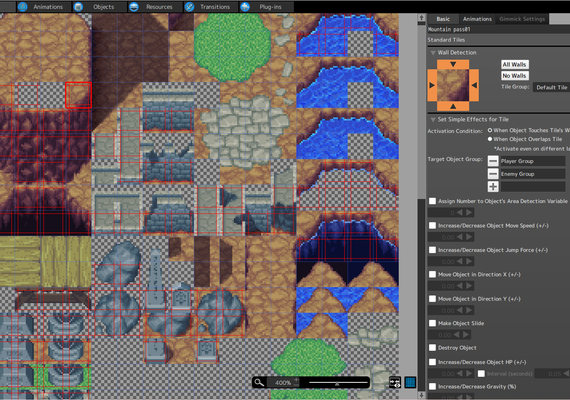Increase the Area Detection Variable number
The width and height of the screenshot is (570, 400).
point(469,212)
